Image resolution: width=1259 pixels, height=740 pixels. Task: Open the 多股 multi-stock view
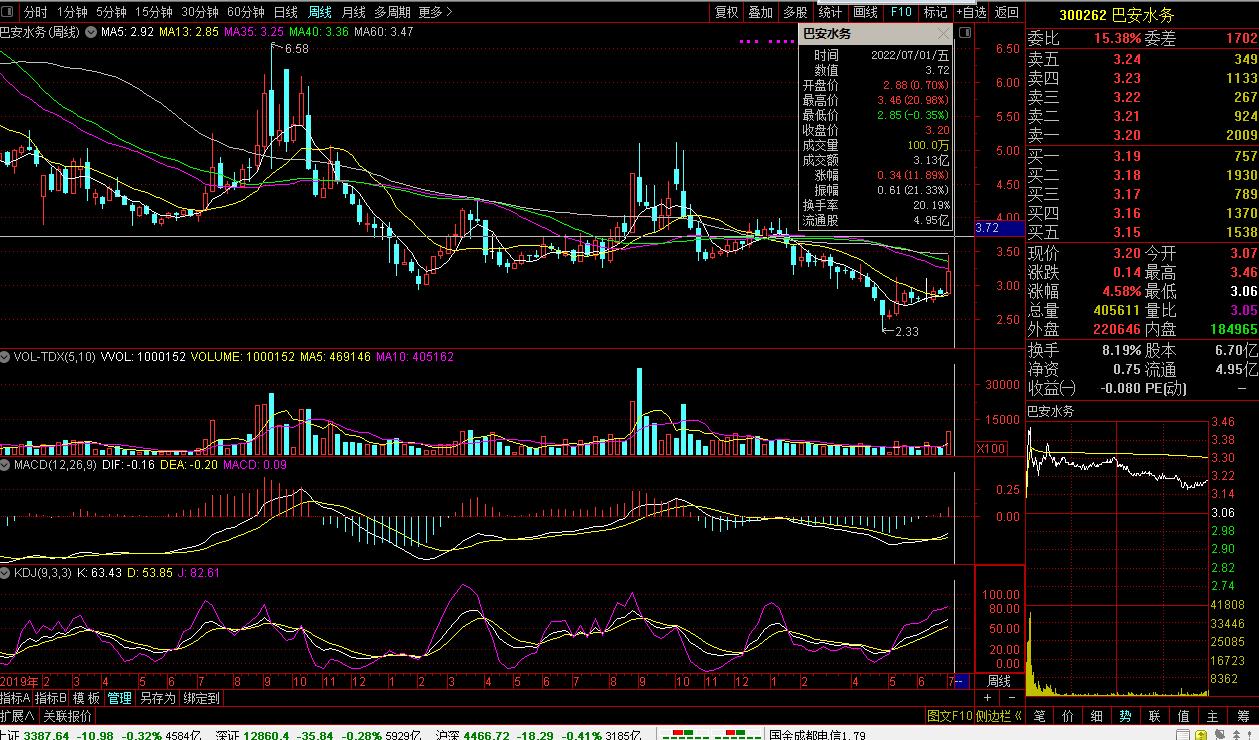click(x=795, y=12)
